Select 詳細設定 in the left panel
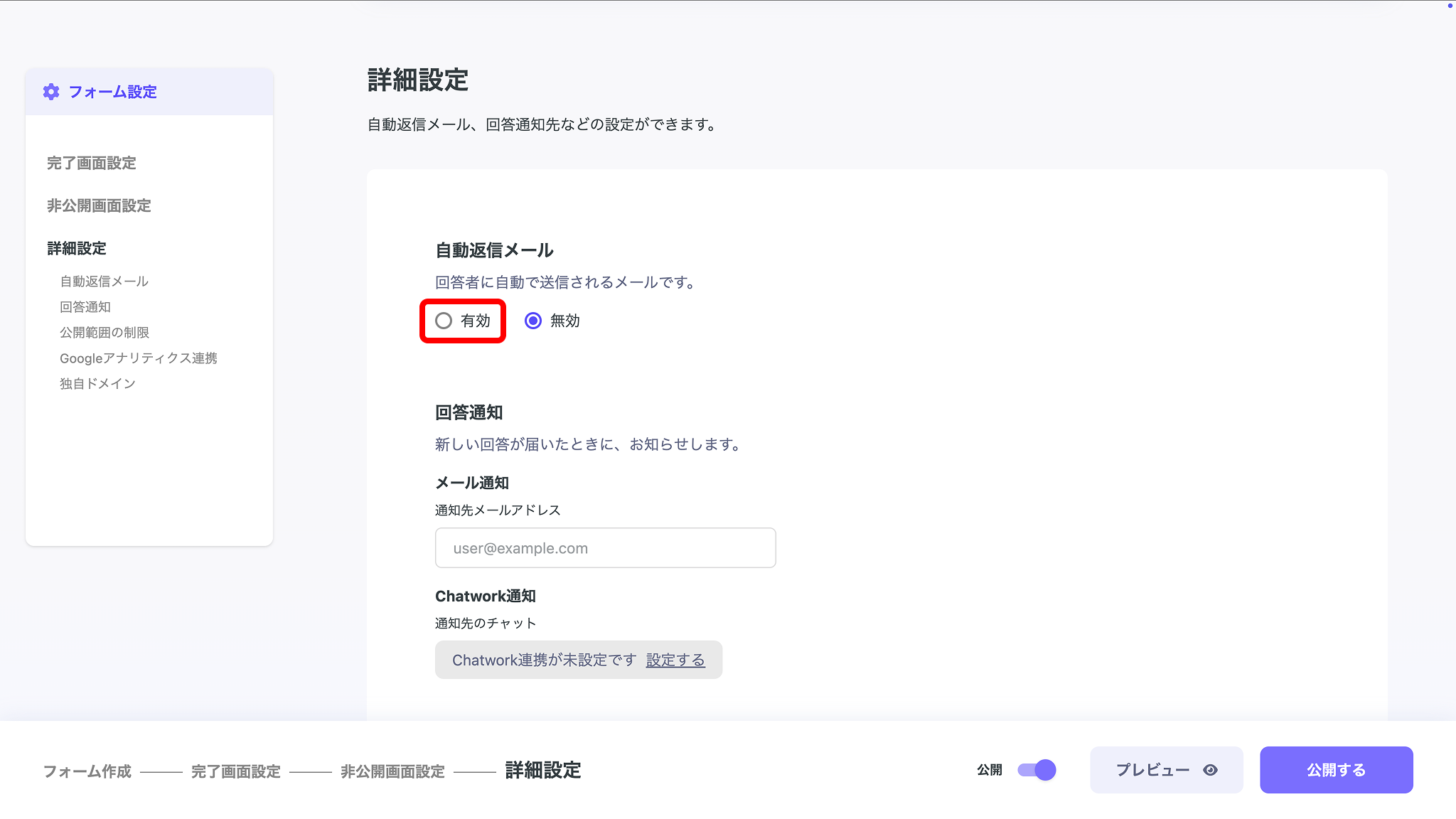1456x819 pixels. point(75,248)
